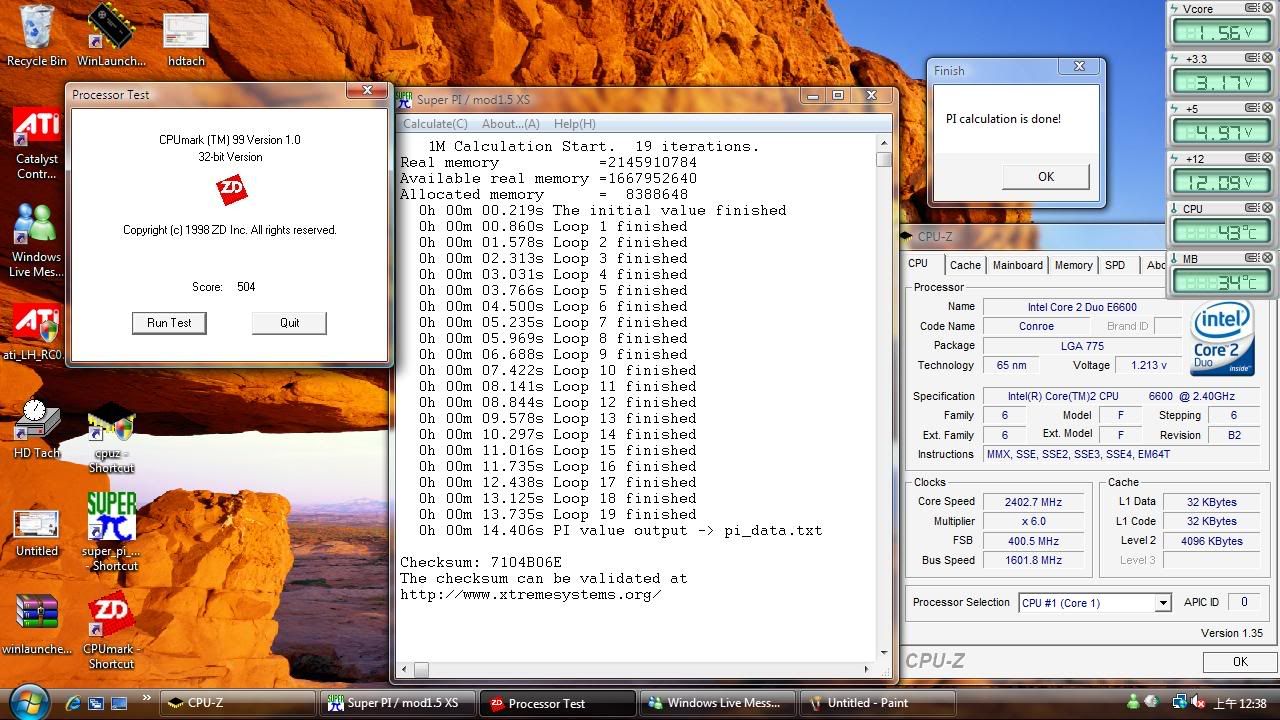Viewport: 1280px width, 720px height.
Task: Close the CPU temperature gadget
Action: click(x=1267, y=208)
